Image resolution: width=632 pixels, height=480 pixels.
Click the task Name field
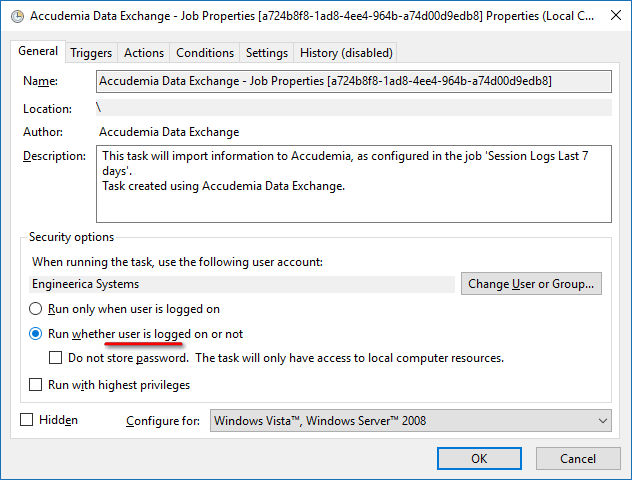click(353, 81)
